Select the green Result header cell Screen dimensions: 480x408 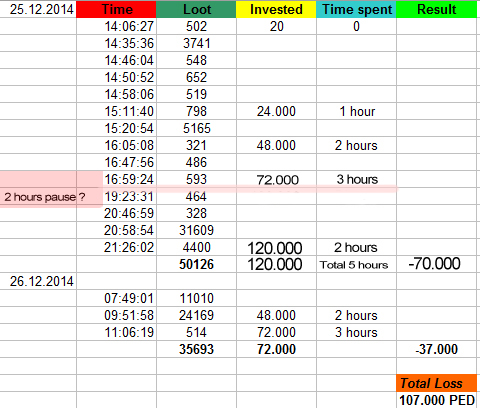click(x=437, y=9)
